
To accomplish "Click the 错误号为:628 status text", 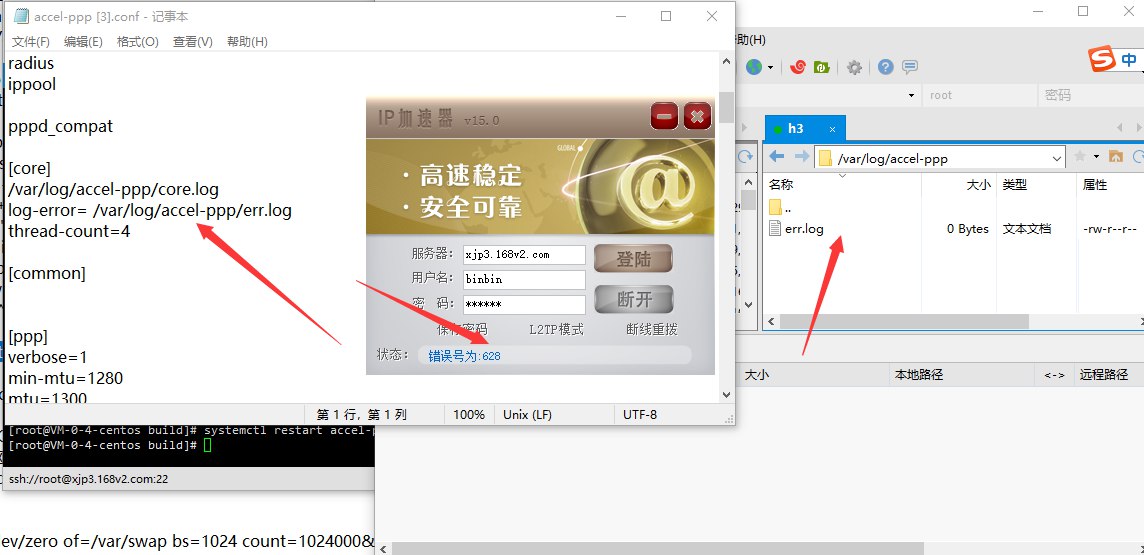I will [464, 356].
